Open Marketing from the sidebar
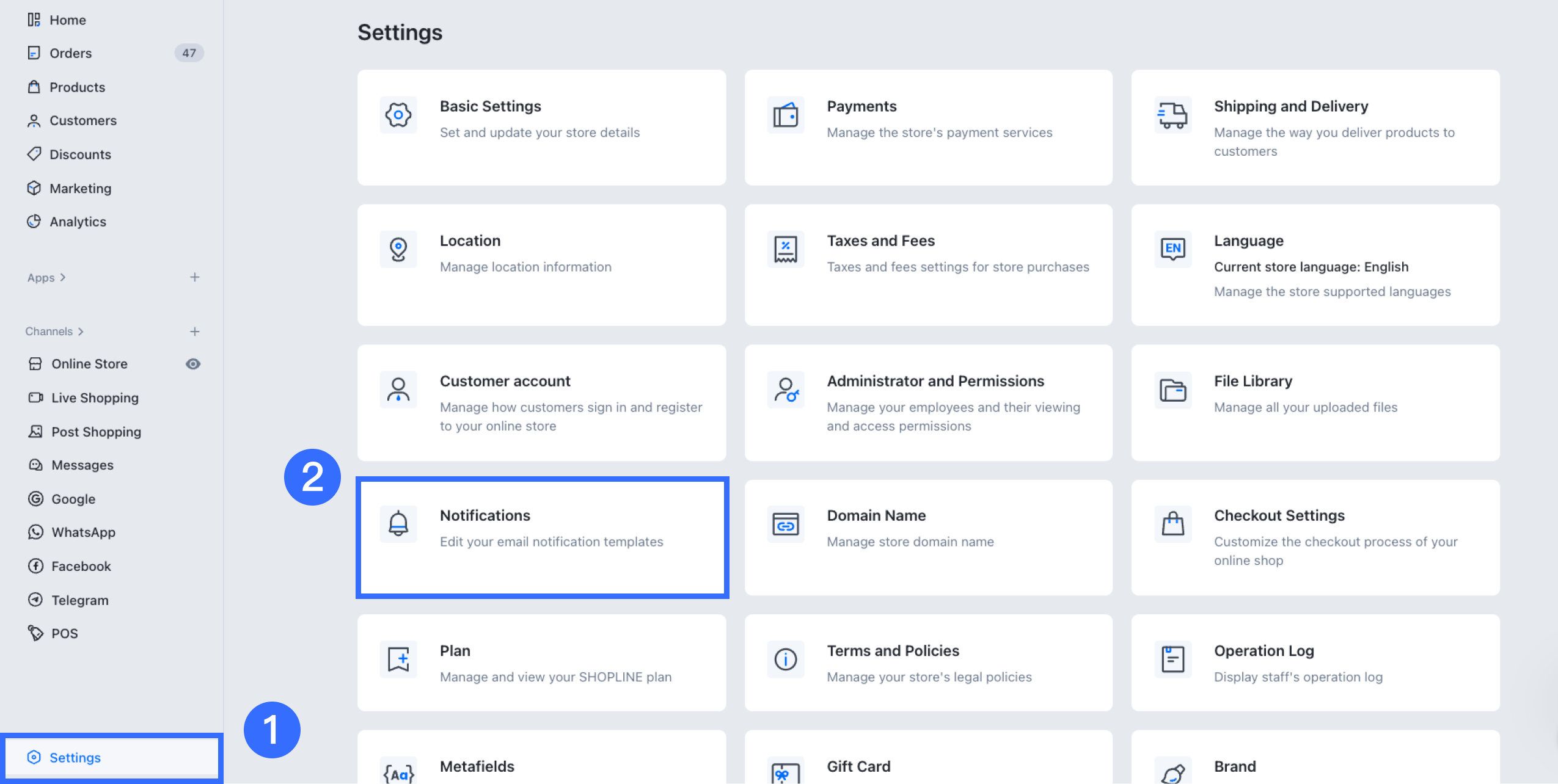Image resolution: width=1558 pixels, height=784 pixels. click(x=35, y=188)
